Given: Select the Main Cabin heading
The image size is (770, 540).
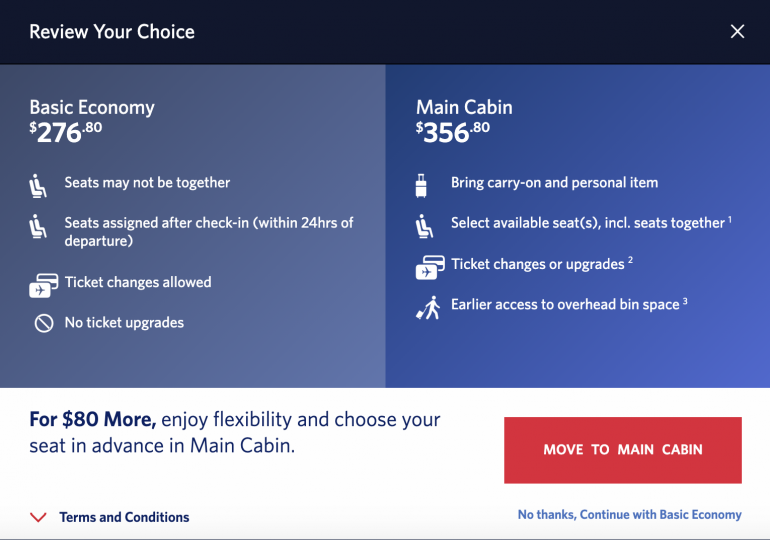Looking at the screenshot, I should tap(464, 107).
